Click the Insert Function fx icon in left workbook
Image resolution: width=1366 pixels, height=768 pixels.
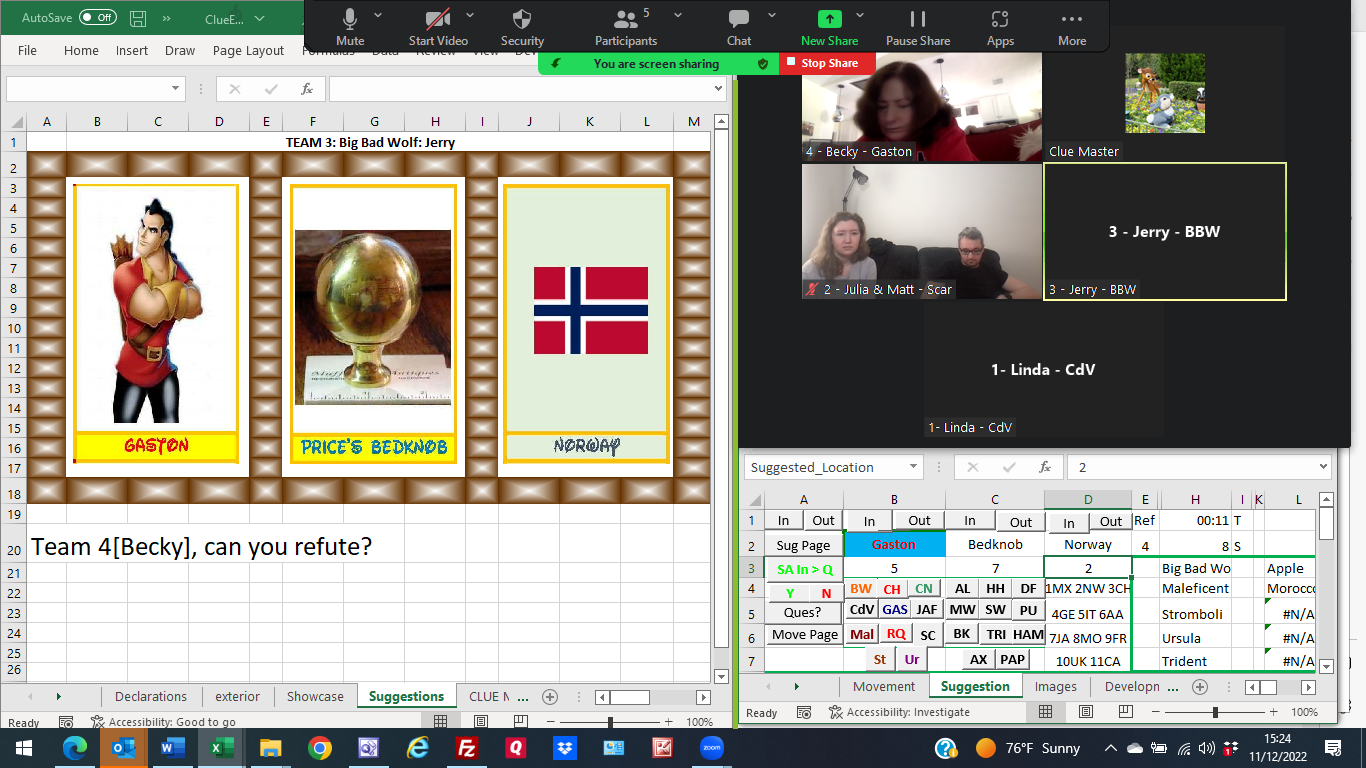click(307, 89)
